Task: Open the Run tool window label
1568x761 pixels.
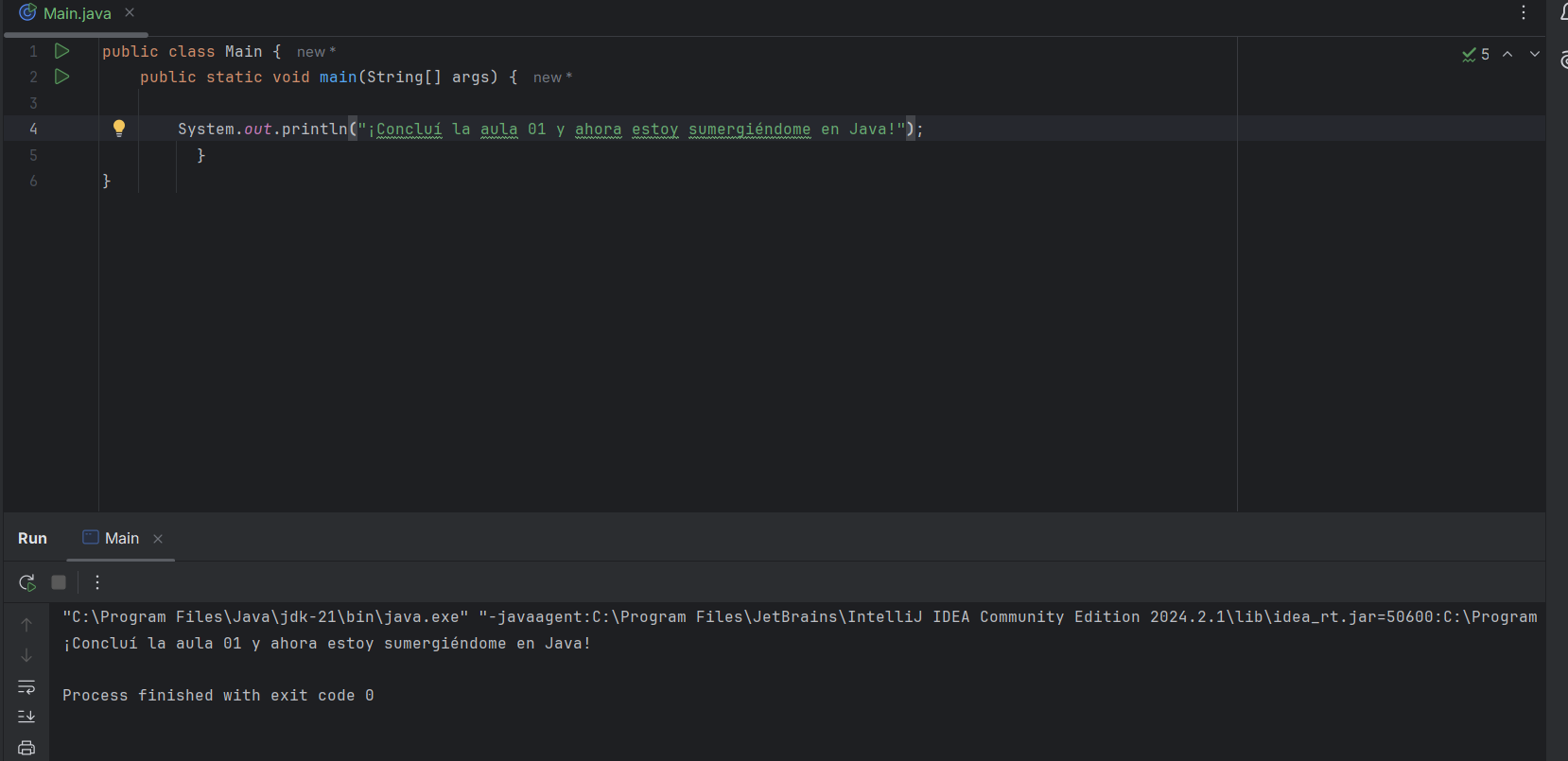Action: pos(32,538)
